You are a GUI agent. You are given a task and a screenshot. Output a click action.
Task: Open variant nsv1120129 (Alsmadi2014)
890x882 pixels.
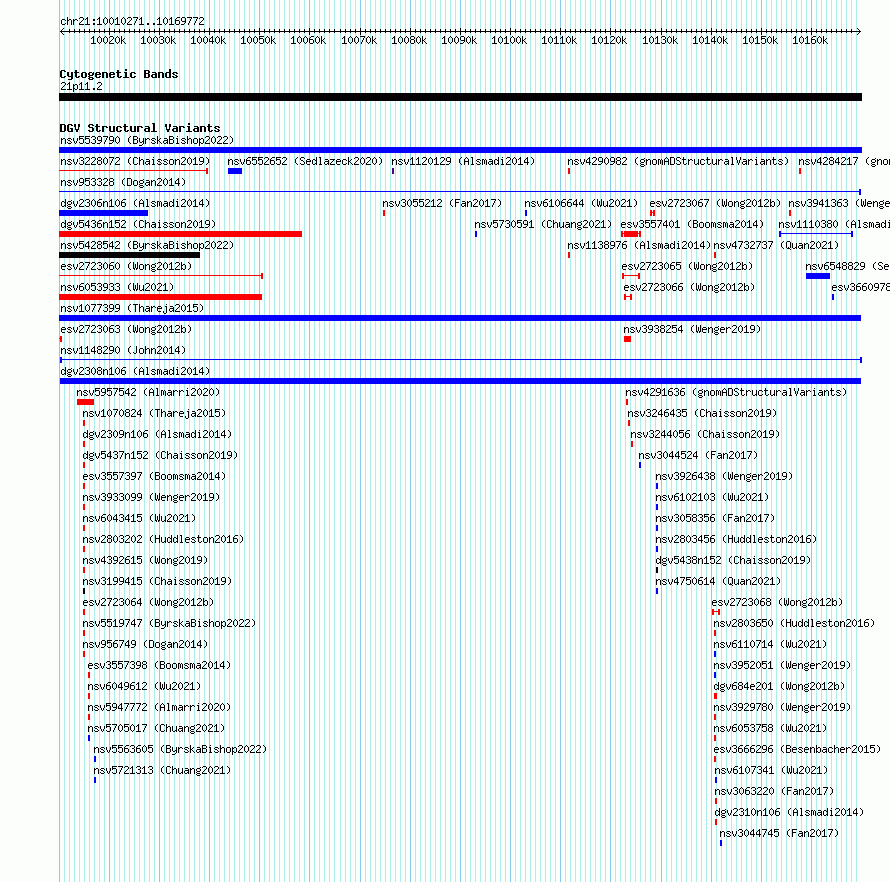click(x=463, y=161)
